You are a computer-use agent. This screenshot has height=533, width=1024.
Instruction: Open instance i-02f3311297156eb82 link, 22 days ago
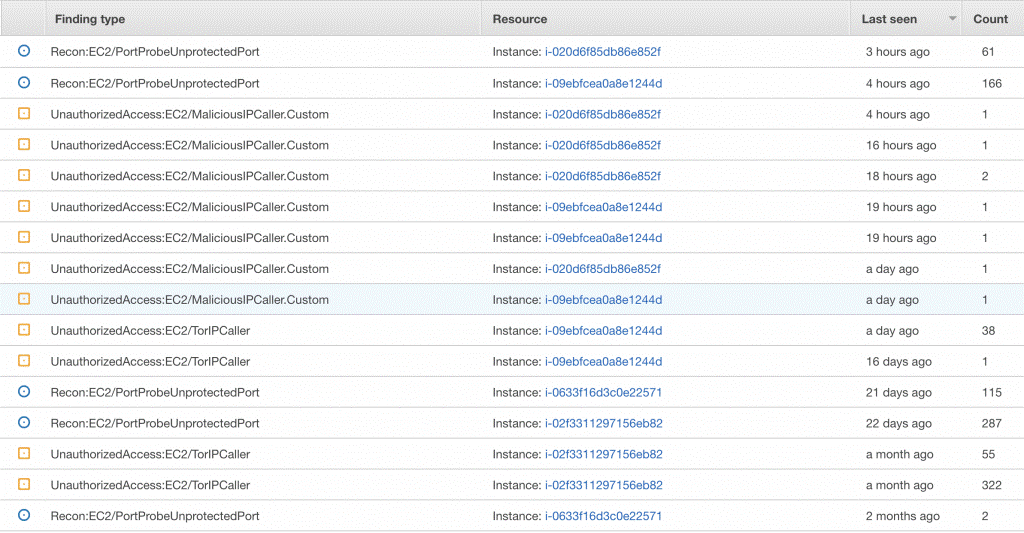click(x=604, y=423)
